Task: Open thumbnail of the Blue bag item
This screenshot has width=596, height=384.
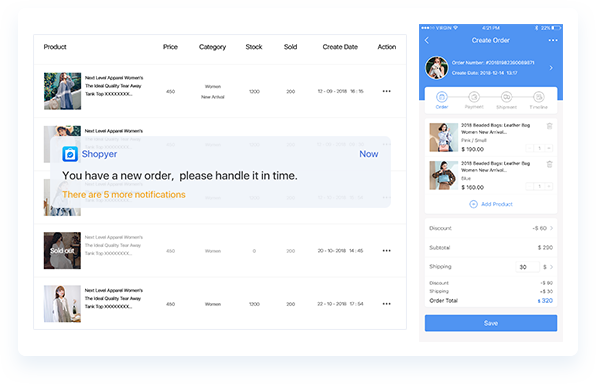Action: [x=444, y=175]
